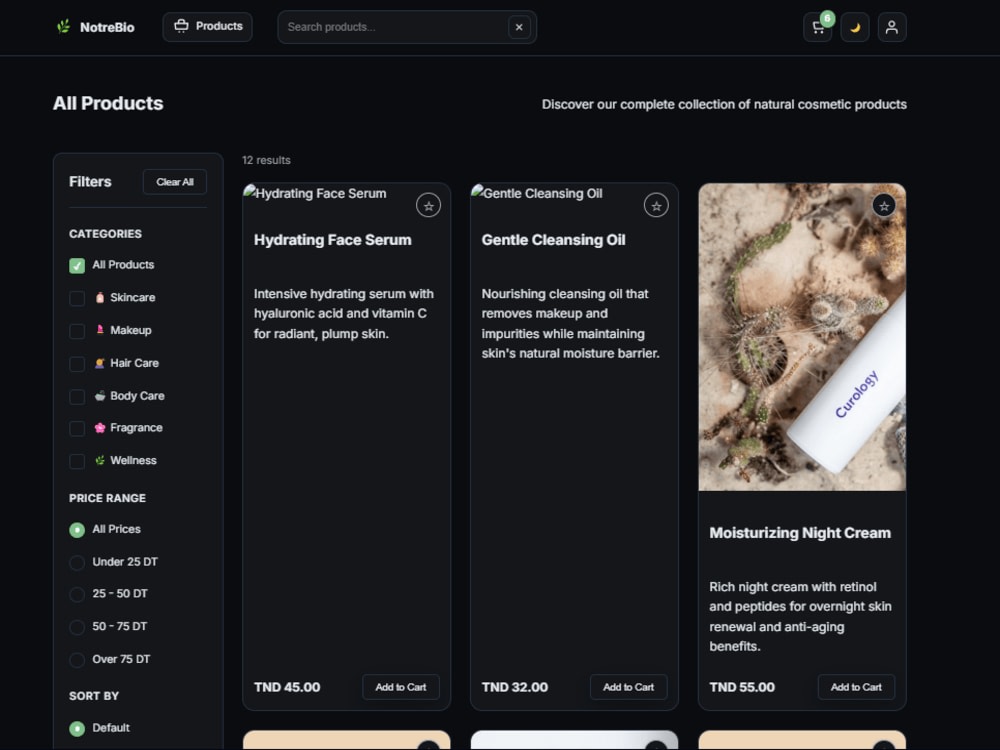The height and width of the screenshot is (750, 1000).
Task: Select All Prices radio option
Action: [77, 530]
